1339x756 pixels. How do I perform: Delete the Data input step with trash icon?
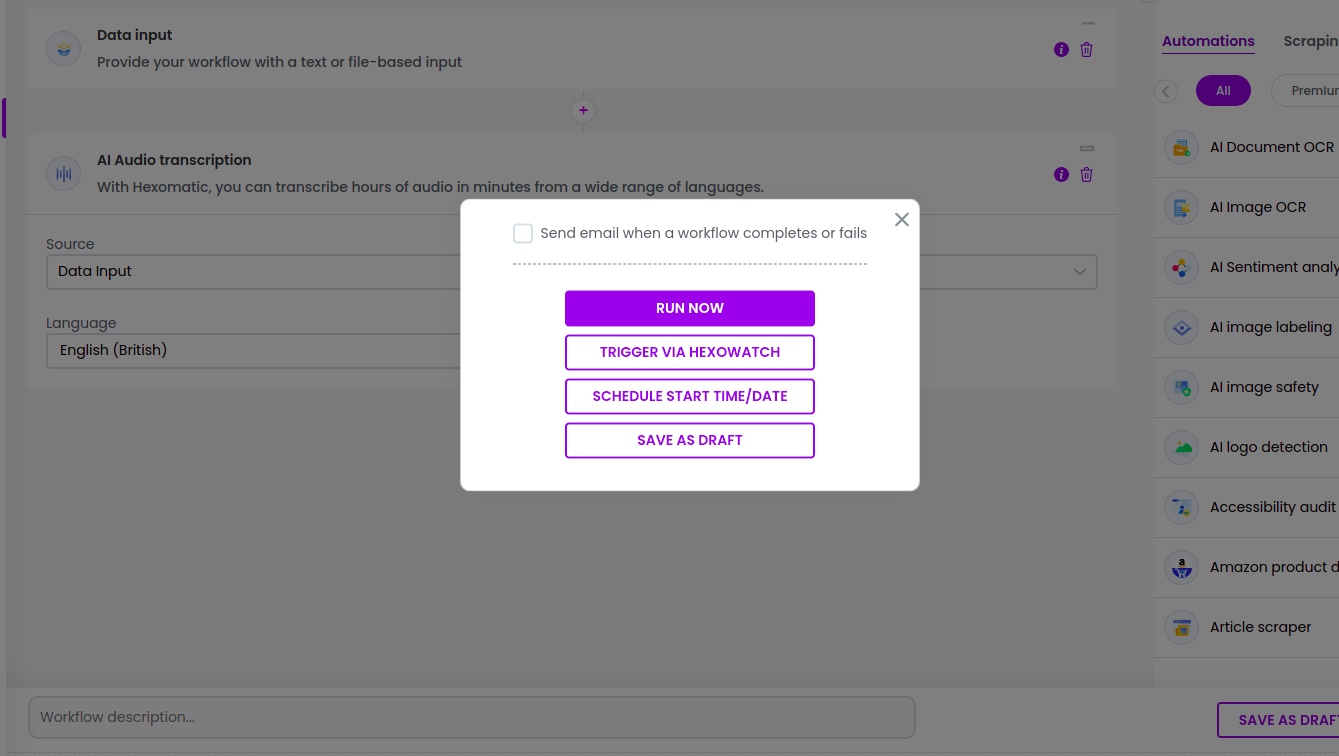[1086, 49]
